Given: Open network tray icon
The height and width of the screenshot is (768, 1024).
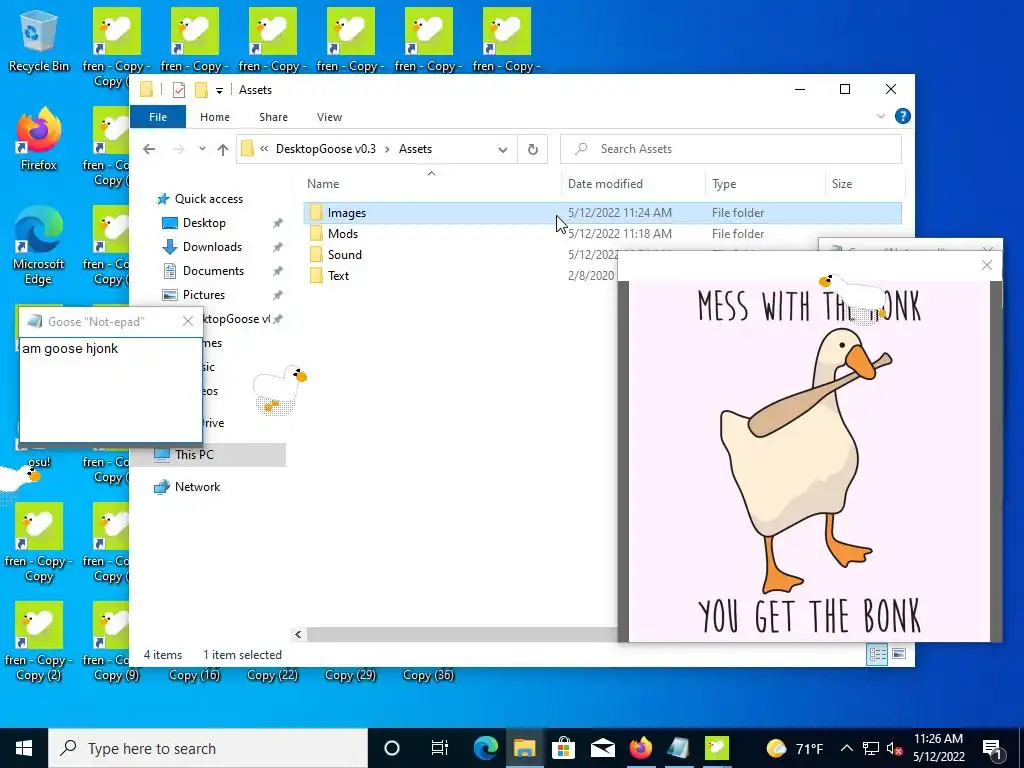Looking at the screenshot, I should (x=871, y=748).
